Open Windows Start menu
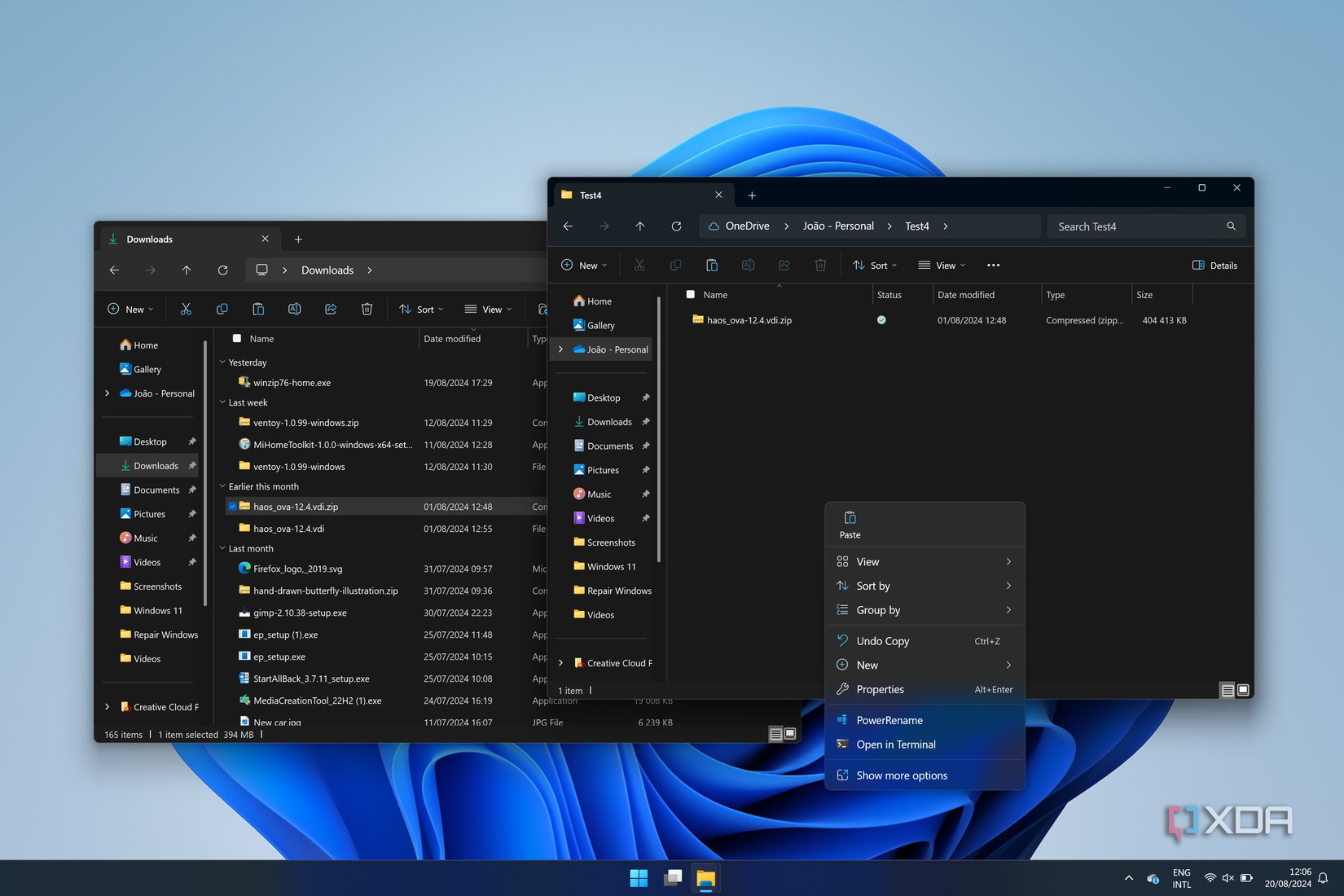1344x896 pixels. tap(639, 878)
